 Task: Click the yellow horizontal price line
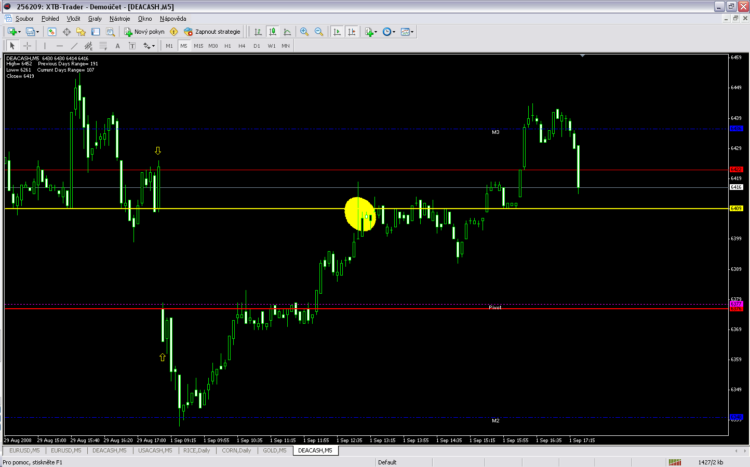click(x=250, y=208)
